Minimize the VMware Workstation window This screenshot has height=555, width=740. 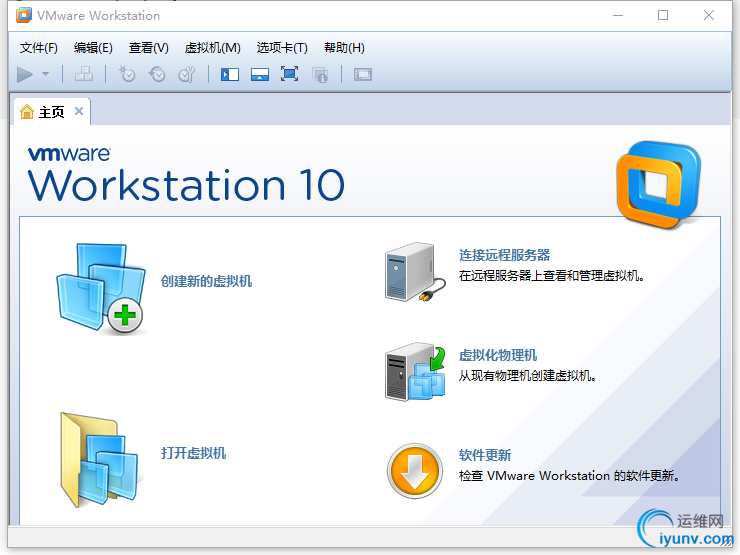coord(618,16)
